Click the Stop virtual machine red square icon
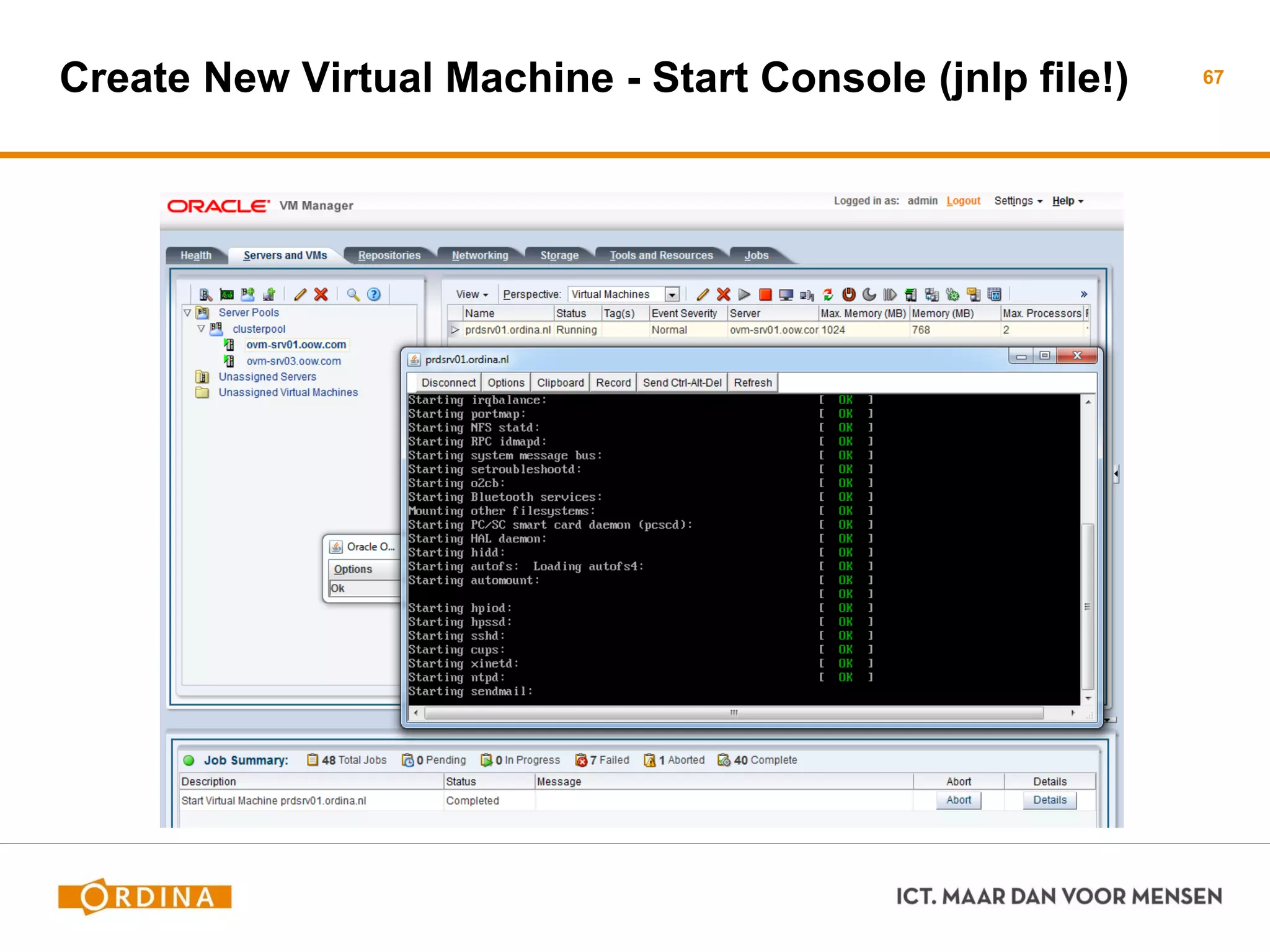Viewport: 1270px width, 952px height. coord(765,294)
